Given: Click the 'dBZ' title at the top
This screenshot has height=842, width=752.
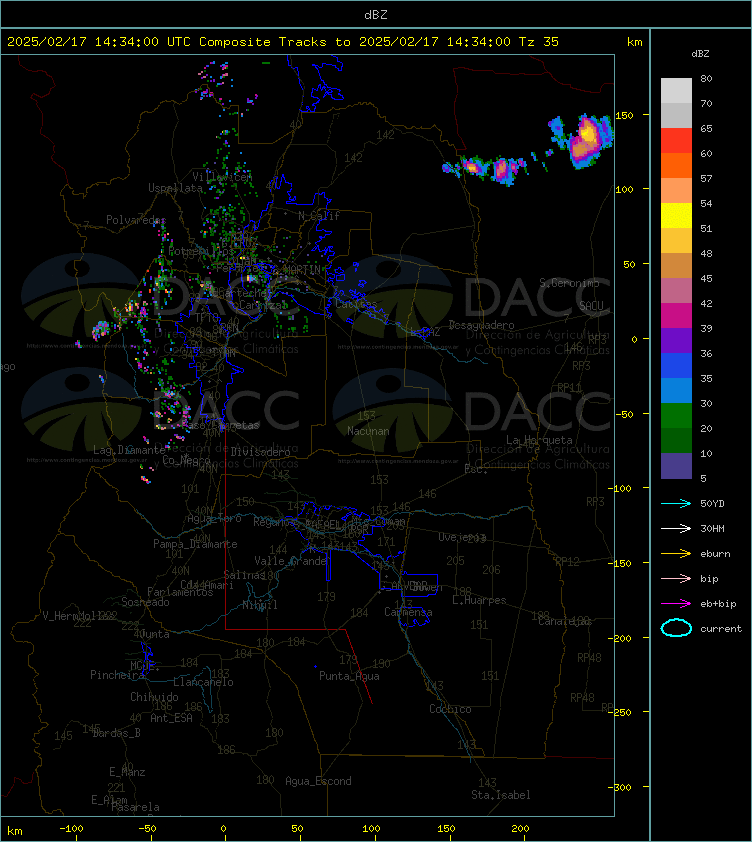Looking at the screenshot, I should (375, 15).
